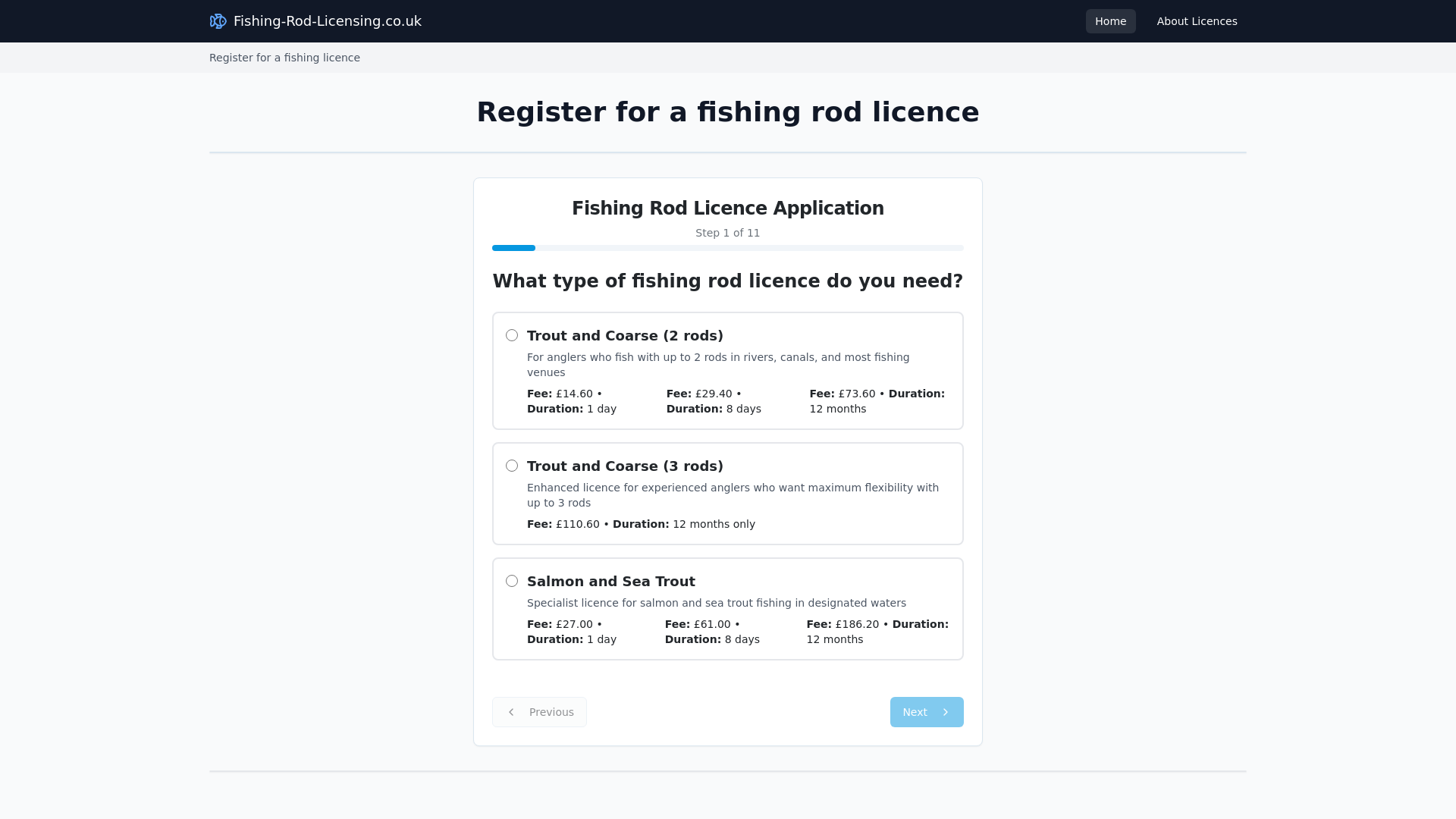This screenshot has width=1456, height=819.
Task: Click the Fishing Rod Licence Application heading
Action: click(727, 207)
